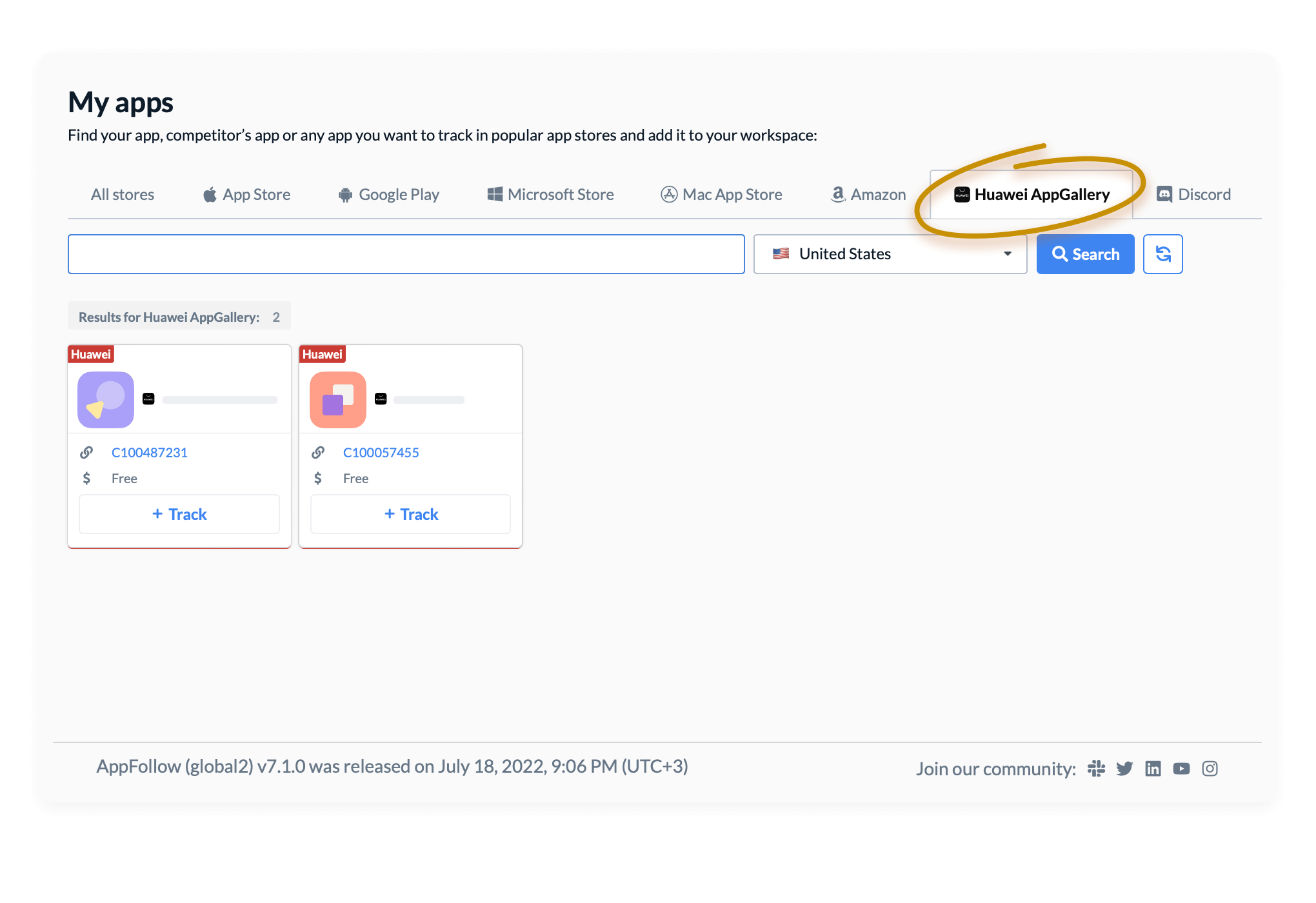Open the Microsoft Store tab
The width and height of the screenshot is (1316, 903).
pyautogui.click(x=550, y=194)
